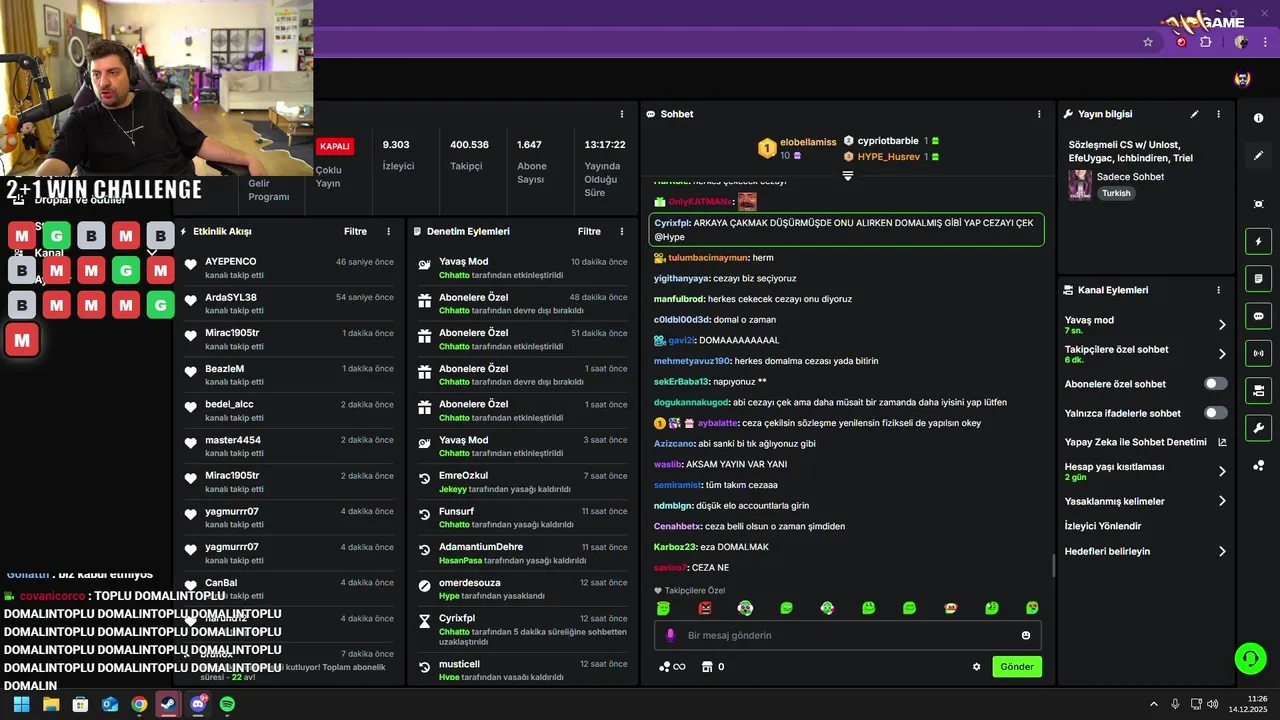The image size is (1280, 720).
Task: Open Filtre dropdown in Denetim Eylemleri
Action: click(589, 231)
